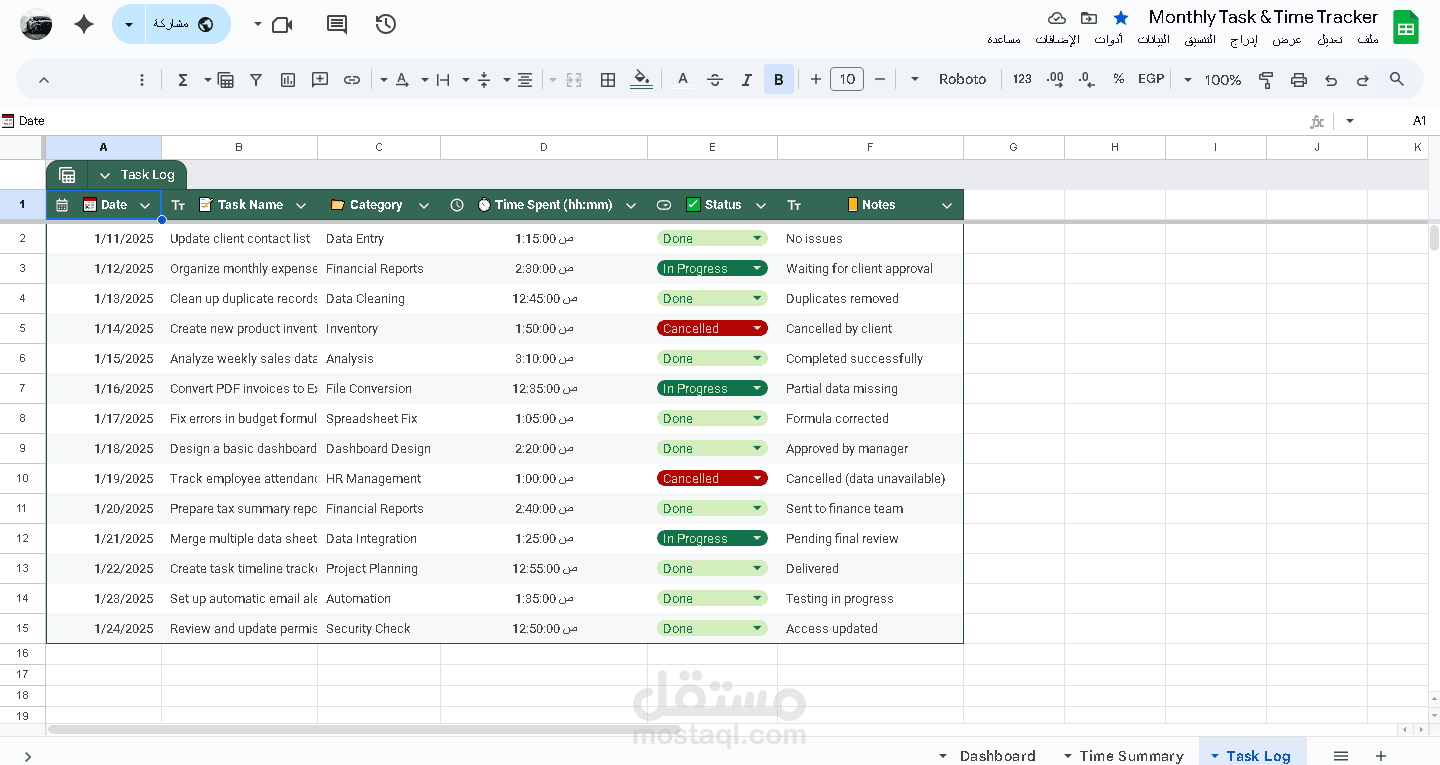
Task: Open the search menus magnifier tool
Action: [x=1397, y=79]
